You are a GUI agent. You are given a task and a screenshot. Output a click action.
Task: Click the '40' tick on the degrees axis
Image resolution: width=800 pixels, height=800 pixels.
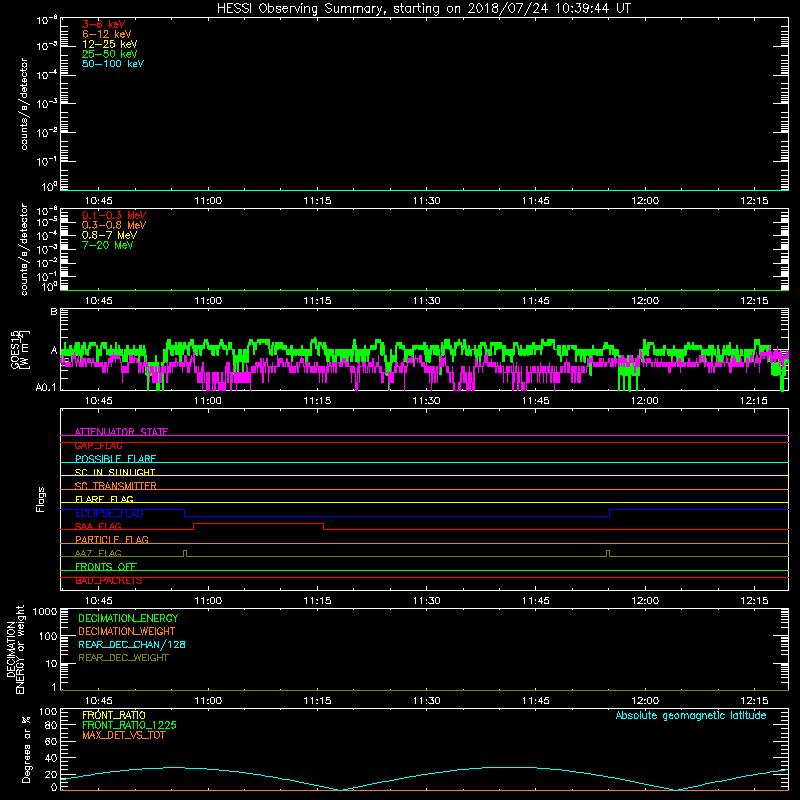[x=51, y=758]
